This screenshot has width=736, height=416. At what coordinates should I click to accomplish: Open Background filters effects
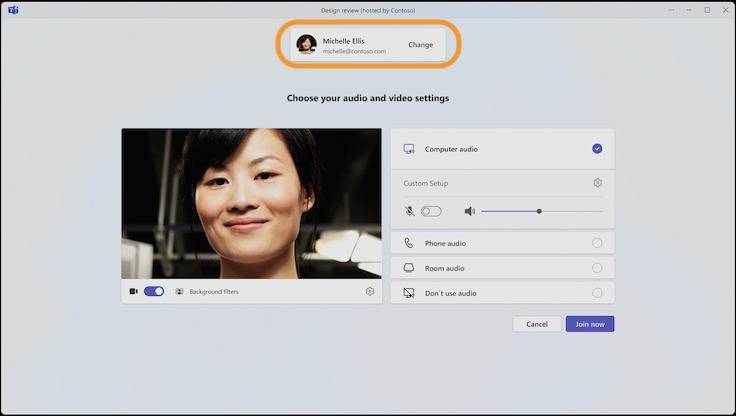click(207, 292)
